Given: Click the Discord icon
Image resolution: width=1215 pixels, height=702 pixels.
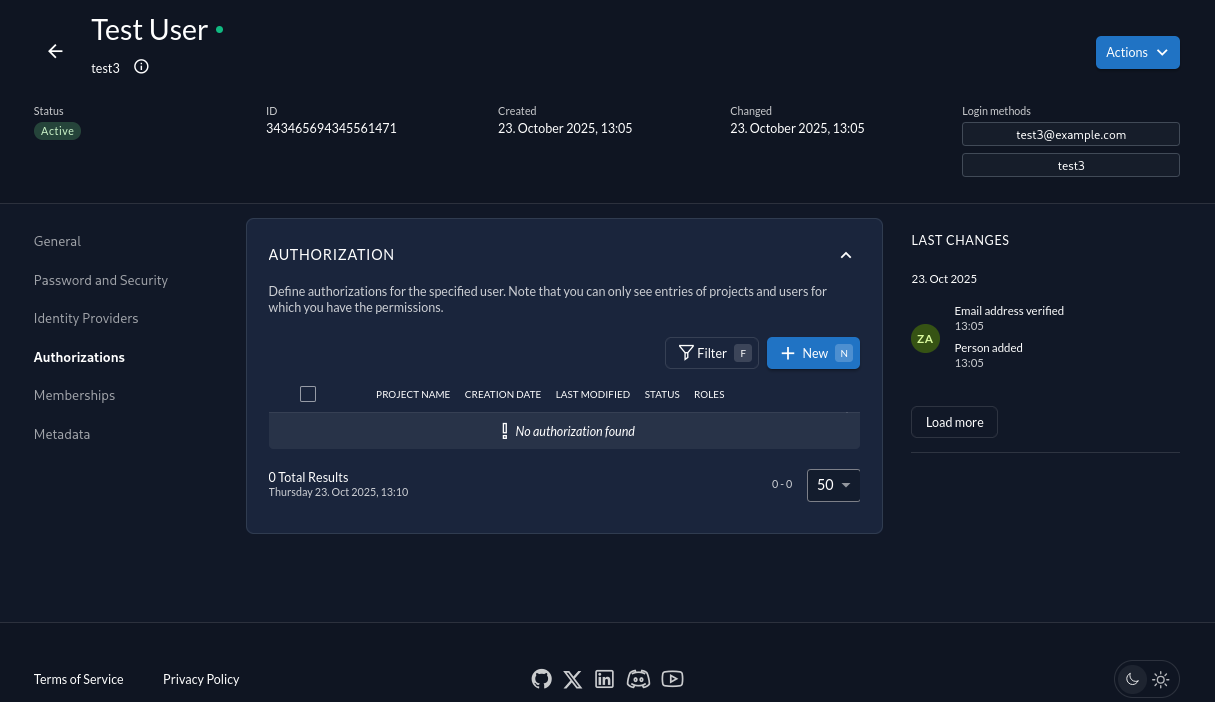Looking at the screenshot, I should [638, 679].
